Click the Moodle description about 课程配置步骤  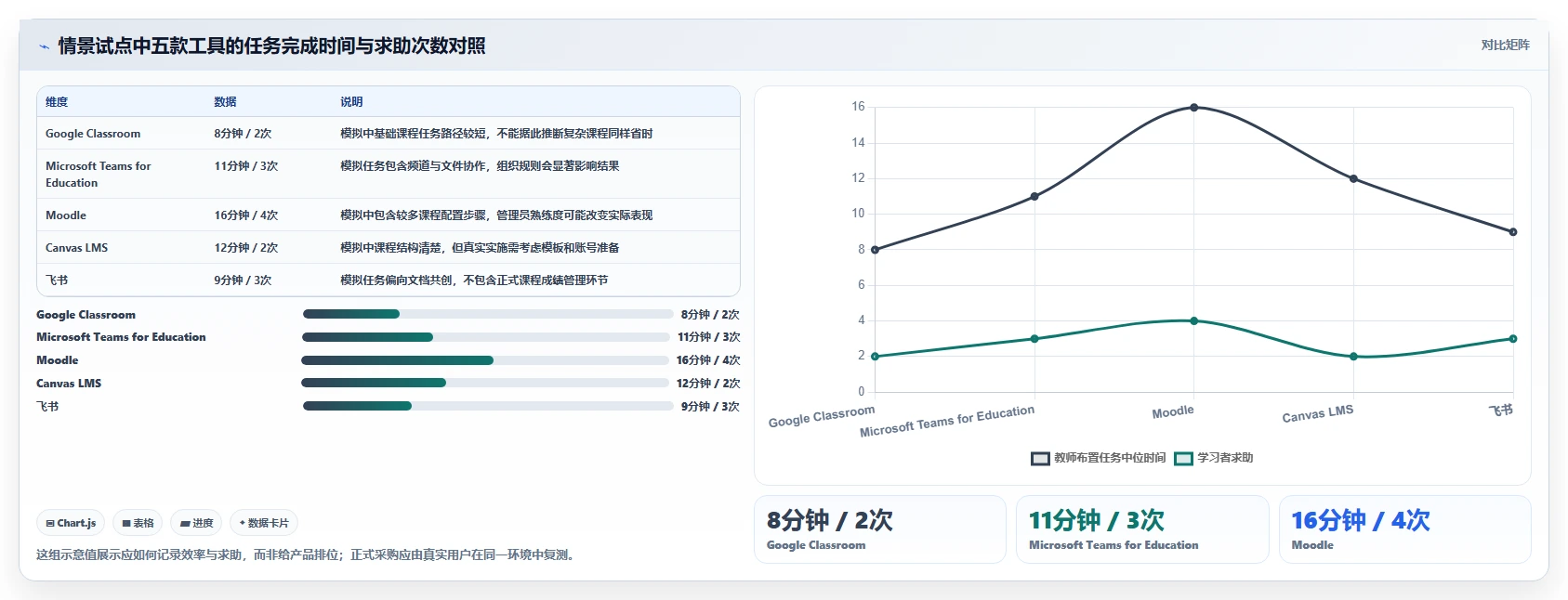pyautogui.click(x=496, y=215)
